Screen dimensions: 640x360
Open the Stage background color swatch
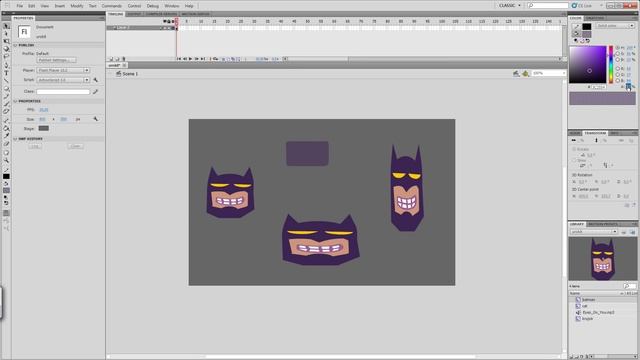pyautogui.click(x=44, y=128)
